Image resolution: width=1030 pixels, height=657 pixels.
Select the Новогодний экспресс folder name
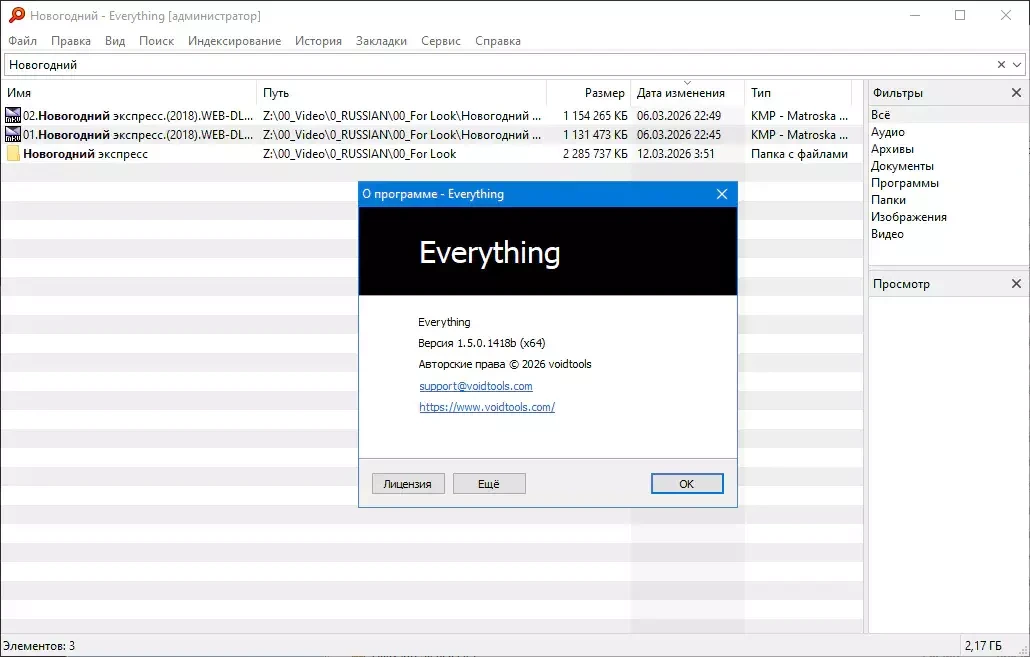(85, 154)
